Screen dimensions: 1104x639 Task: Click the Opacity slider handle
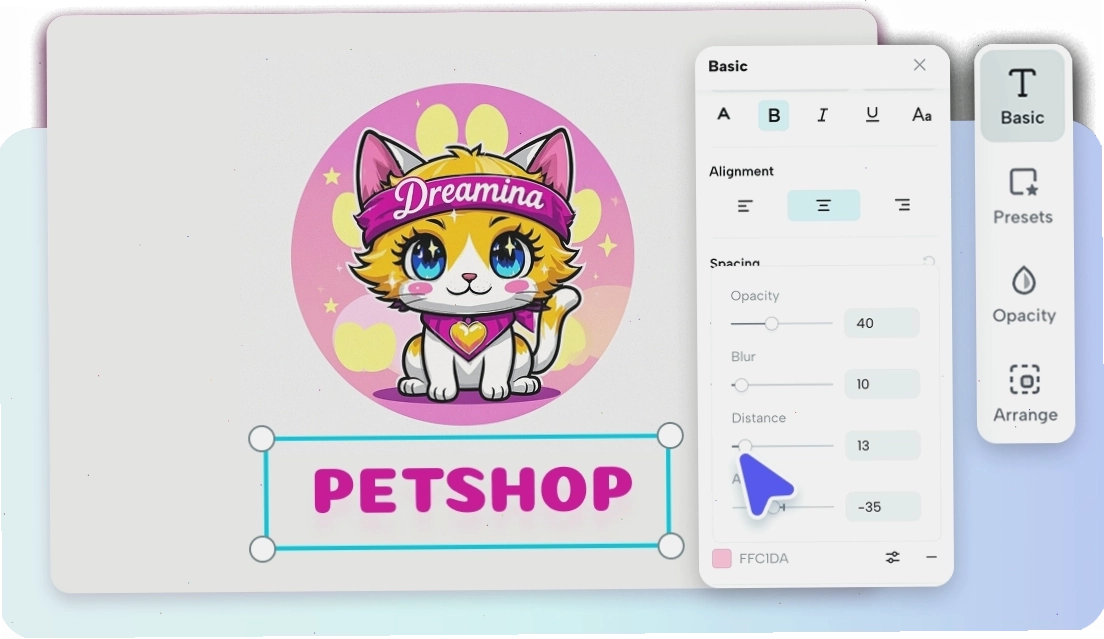(x=772, y=323)
